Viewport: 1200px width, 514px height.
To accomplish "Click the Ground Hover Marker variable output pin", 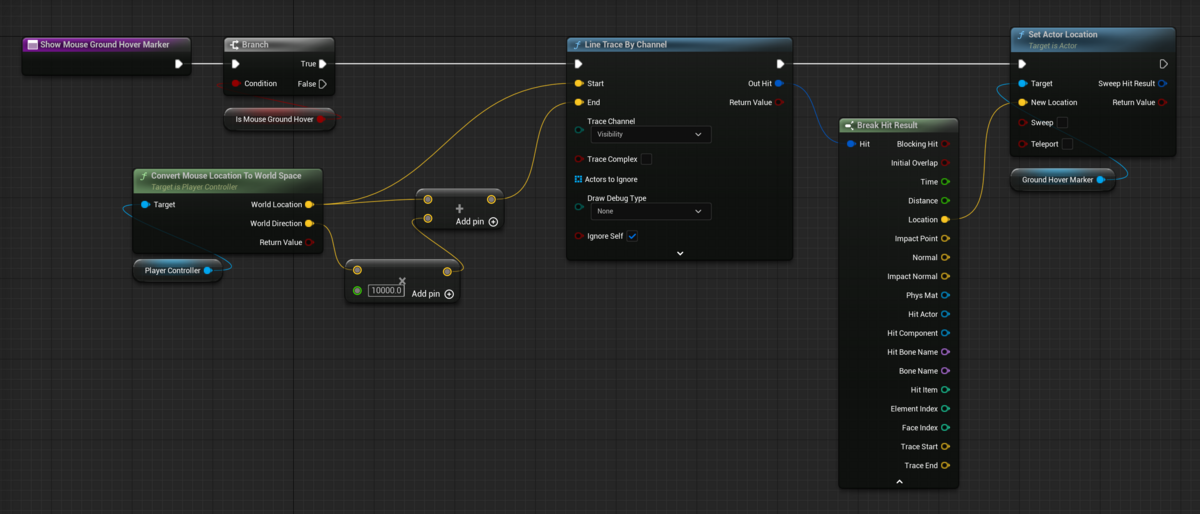I will coord(1101,179).
